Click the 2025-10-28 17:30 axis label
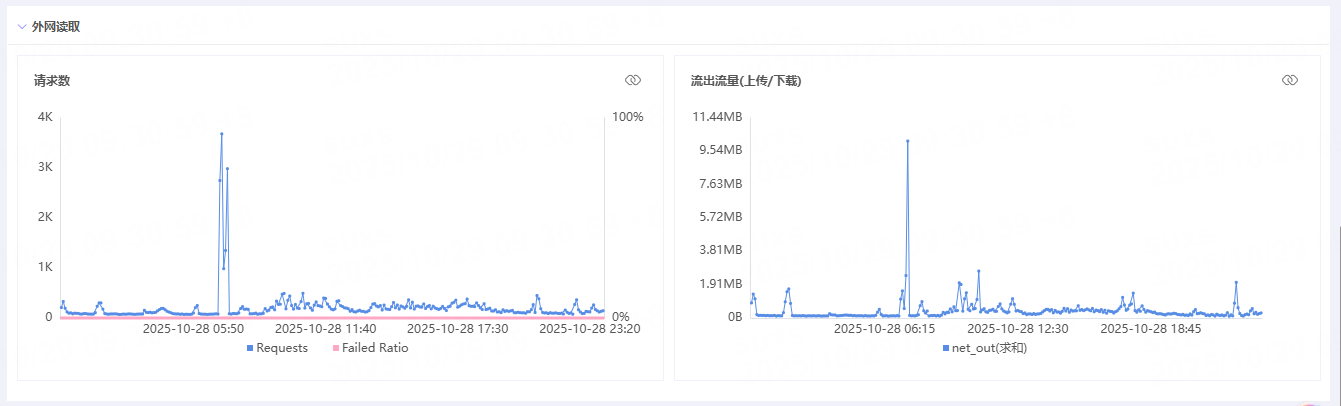 coord(458,328)
